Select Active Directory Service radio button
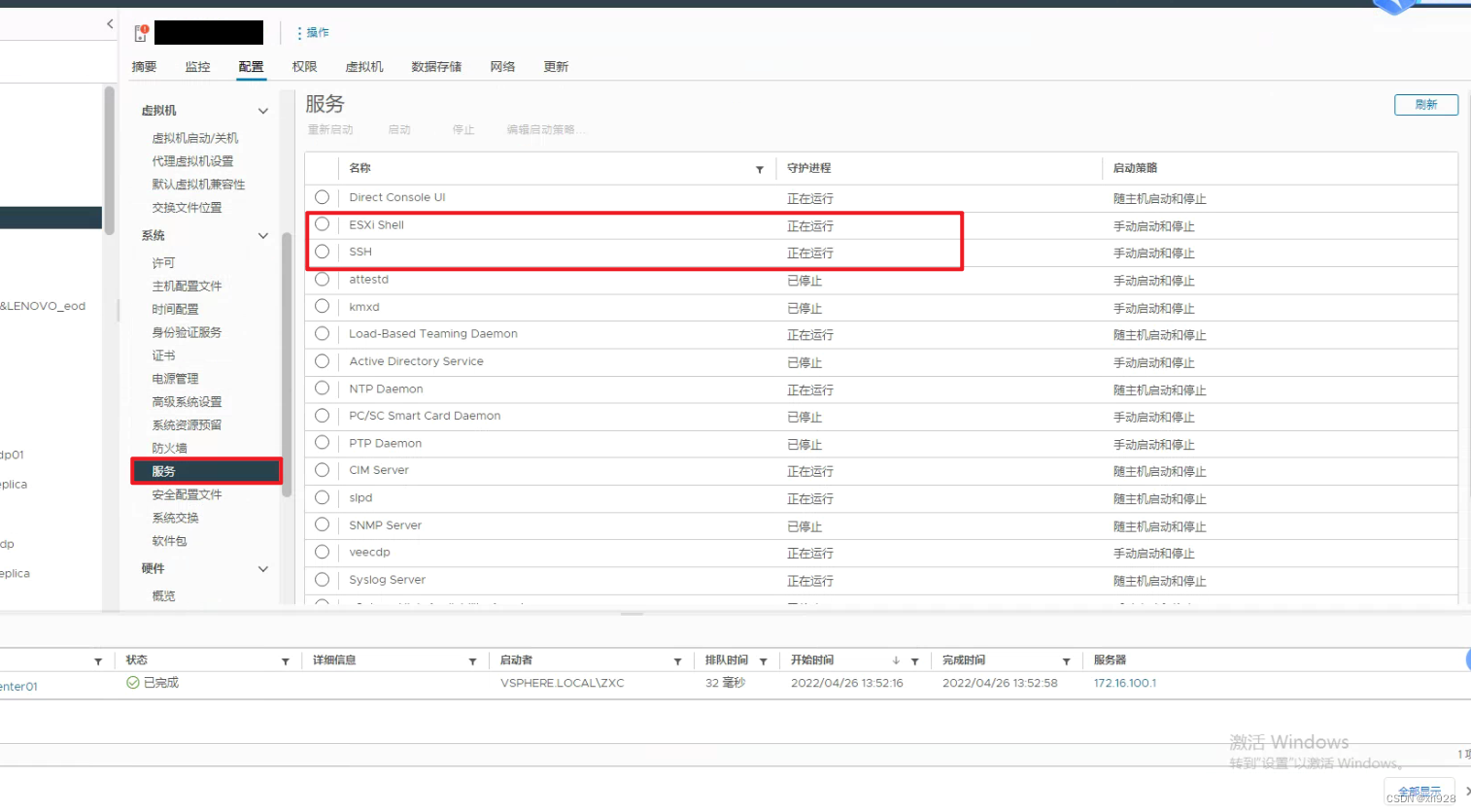 (x=323, y=360)
